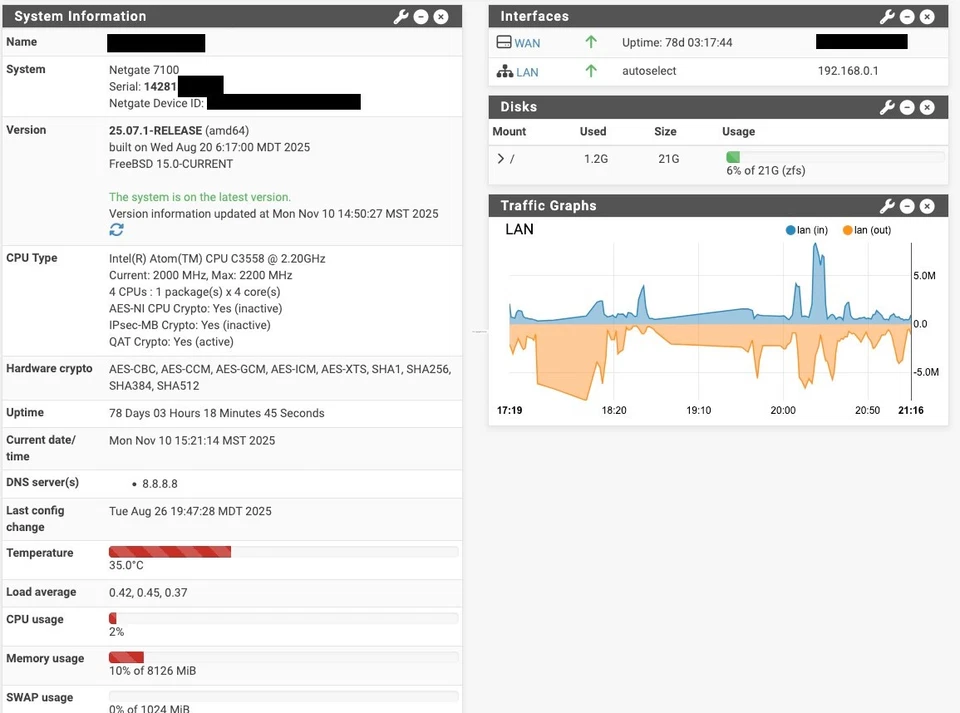Click the green WAN status arrow
960x713 pixels.
point(591,41)
